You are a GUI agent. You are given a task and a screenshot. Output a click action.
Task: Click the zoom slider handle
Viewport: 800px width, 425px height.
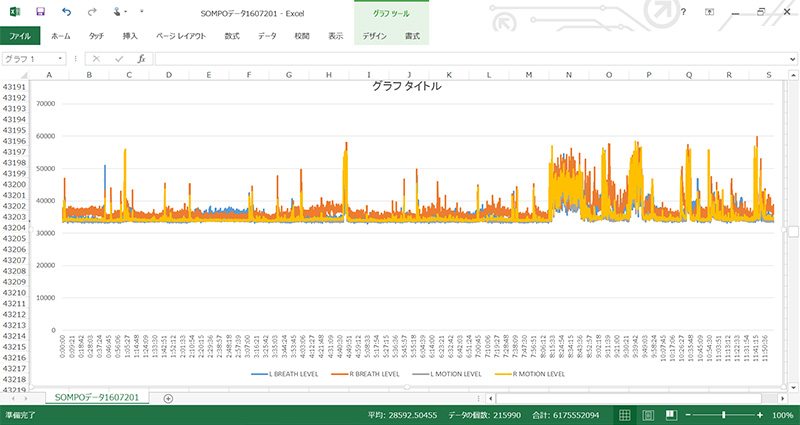tap(725, 415)
